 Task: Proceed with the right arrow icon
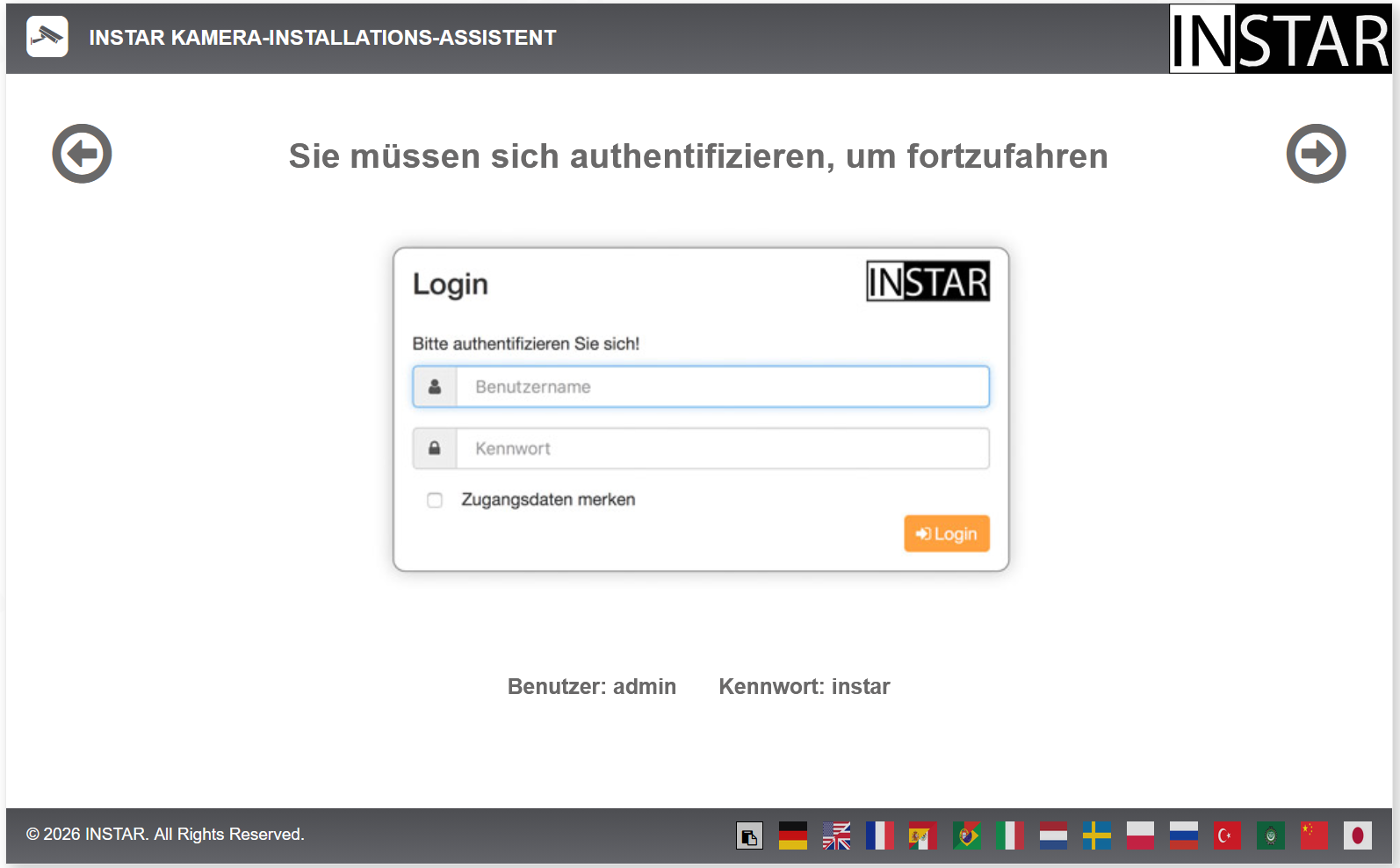pos(1316,154)
